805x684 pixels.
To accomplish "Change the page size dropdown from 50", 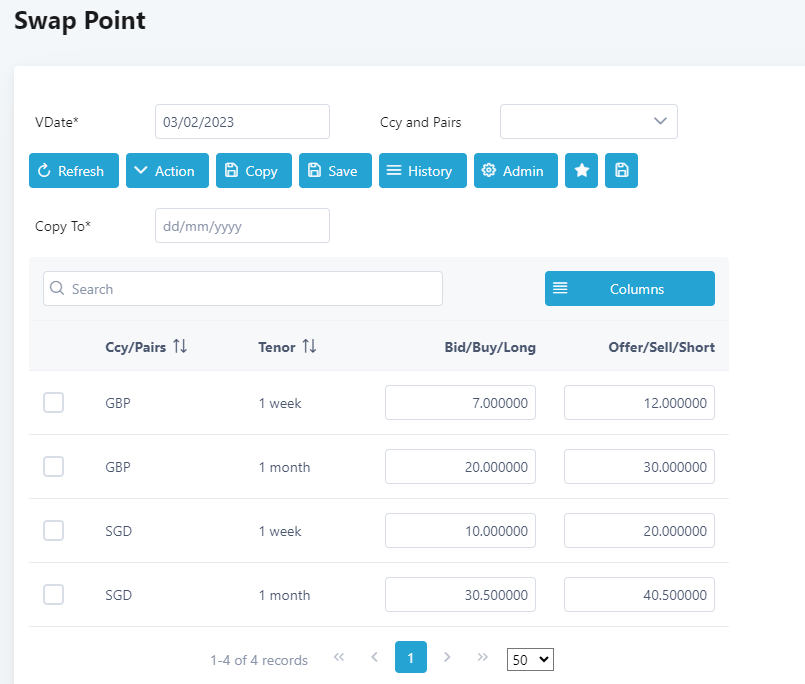I will click(x=530, y=659).
